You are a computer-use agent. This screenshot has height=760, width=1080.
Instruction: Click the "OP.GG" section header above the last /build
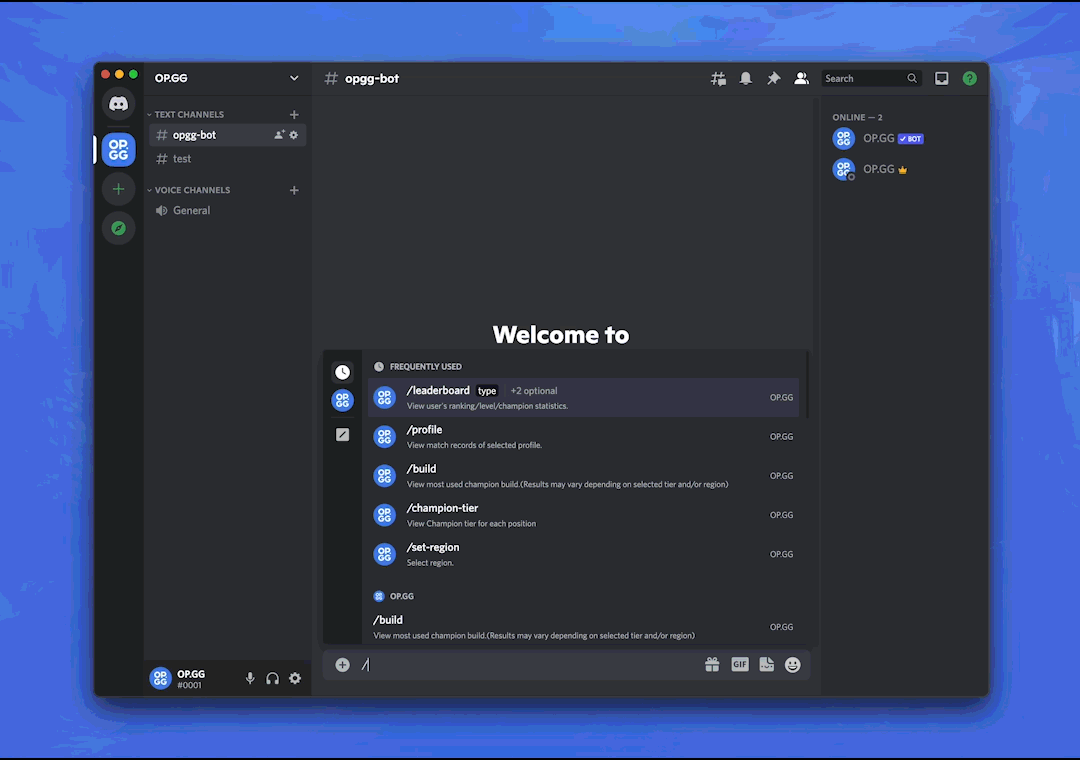402,597
